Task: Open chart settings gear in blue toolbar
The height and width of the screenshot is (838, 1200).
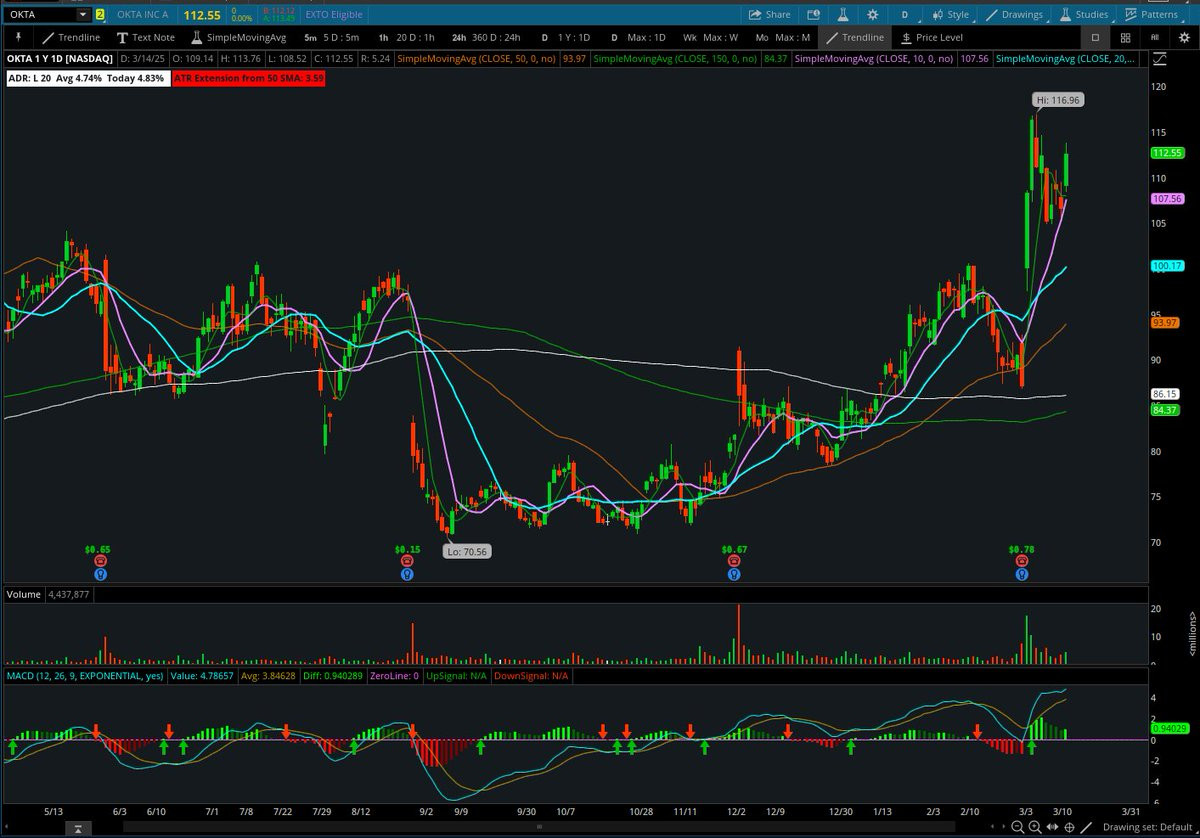Action: click(873, 15)
